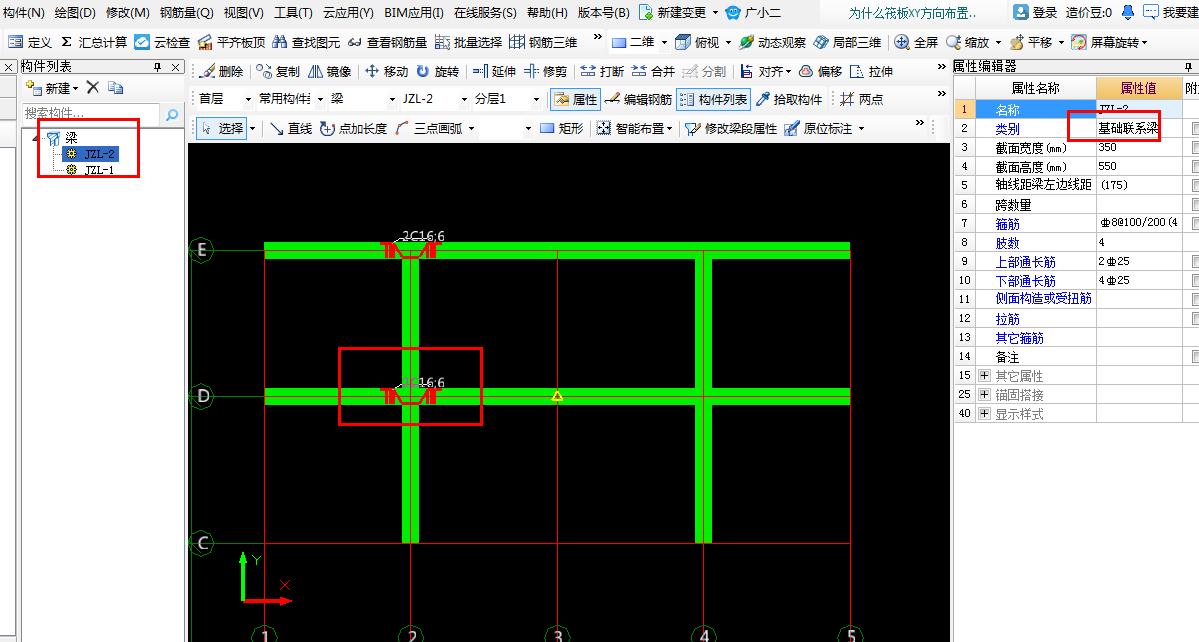The image size is (1199, 642).
Task: Select 直线 line drawing tool
Action: pyautogui.click(x=291, y=128)
